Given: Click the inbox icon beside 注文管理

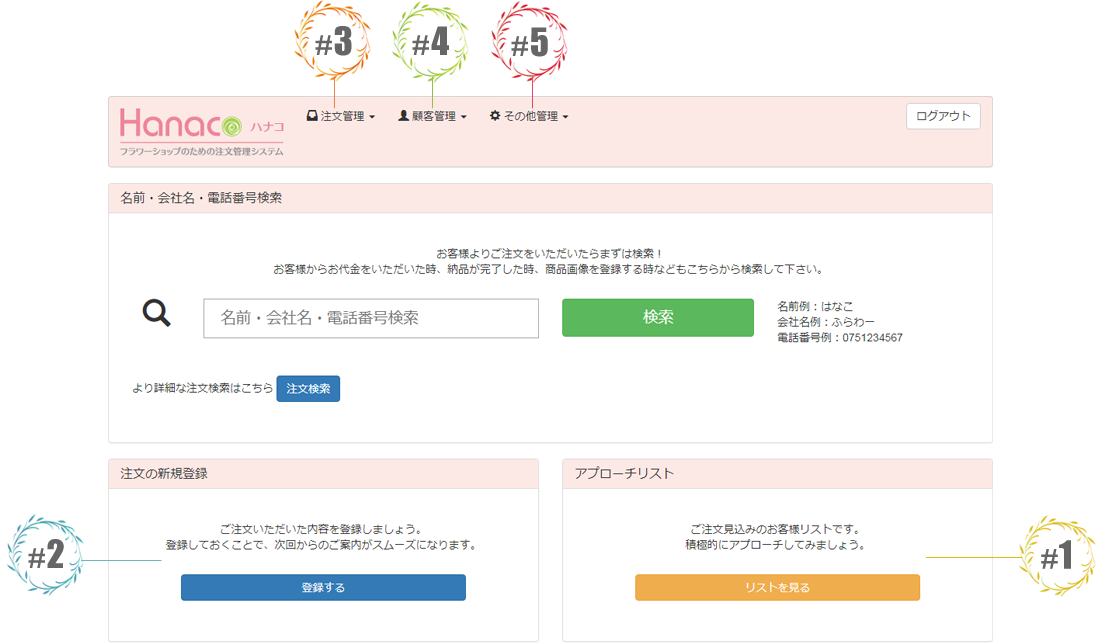Looking at the screenshot, I should 312,116.
